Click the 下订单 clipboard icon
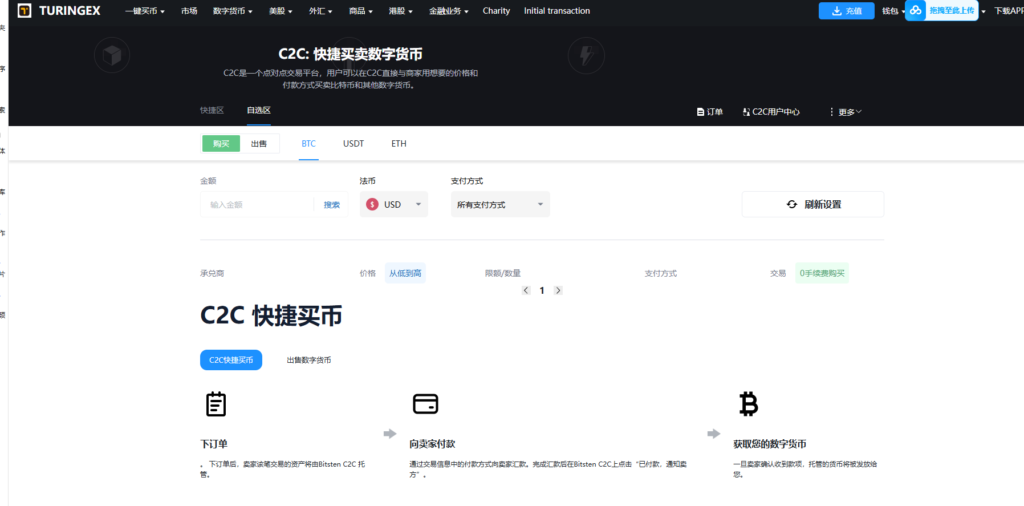 point(216,404)
